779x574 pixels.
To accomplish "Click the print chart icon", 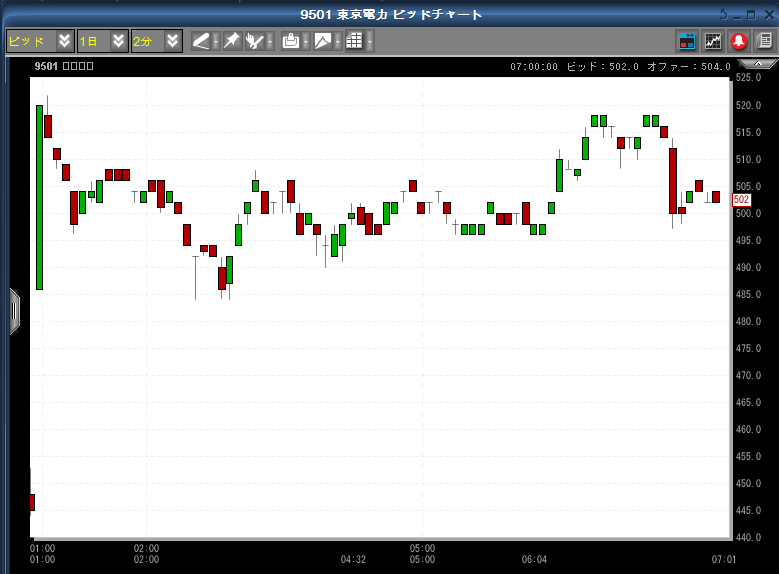I will 290,41.
